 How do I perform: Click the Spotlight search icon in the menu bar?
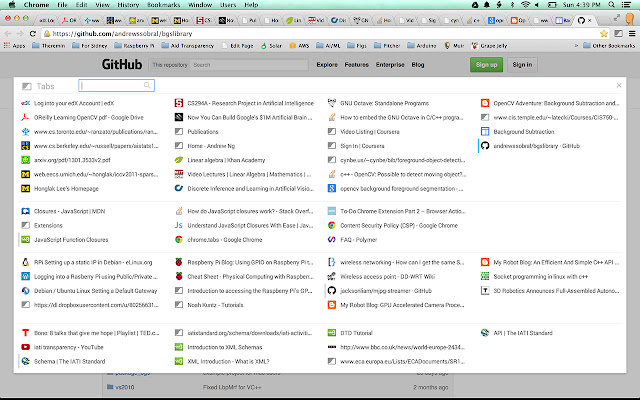click(x=611, y=5)
